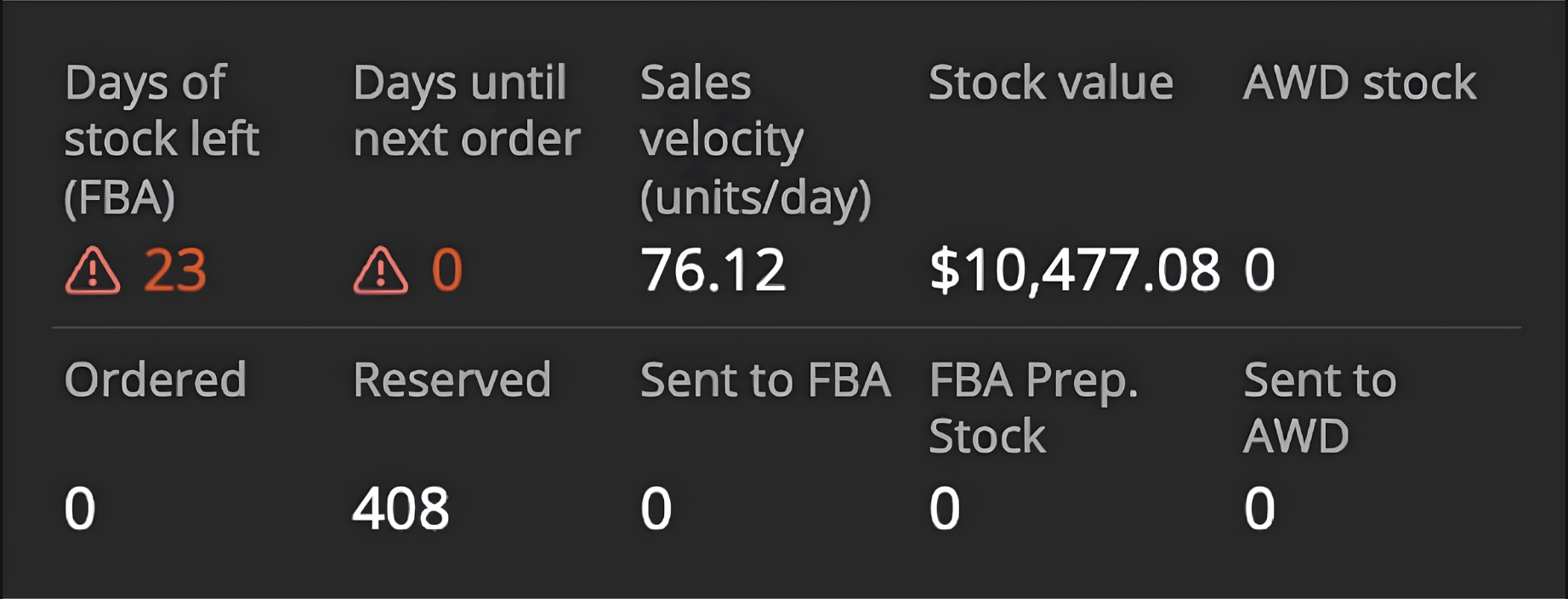The width and height of the screenshot is (1568, 599).
Task: Select the 23 days of stock value
Action: (x=175, y=271)
